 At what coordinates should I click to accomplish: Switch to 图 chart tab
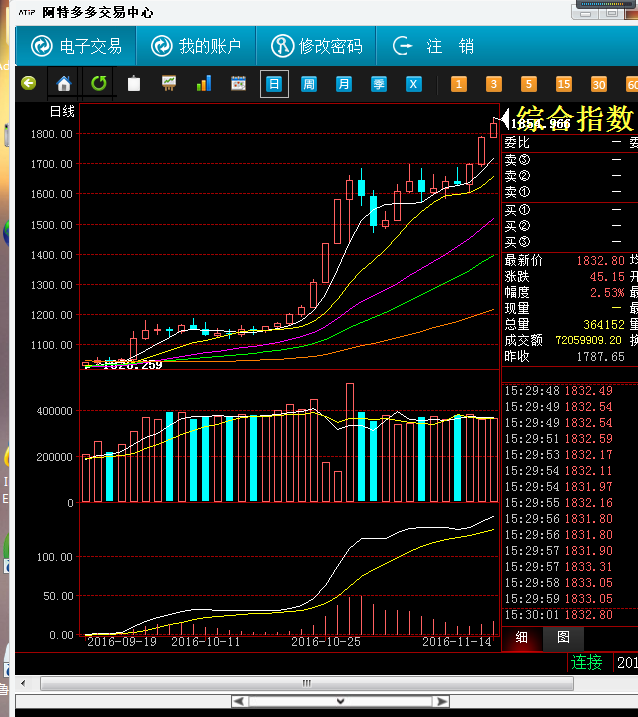[x=563, y=637]
